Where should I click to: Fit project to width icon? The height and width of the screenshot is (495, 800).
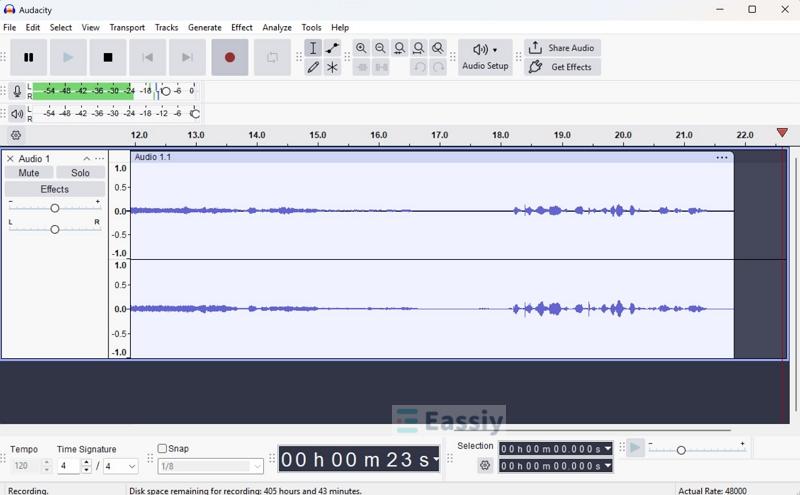tap(418, 48)
